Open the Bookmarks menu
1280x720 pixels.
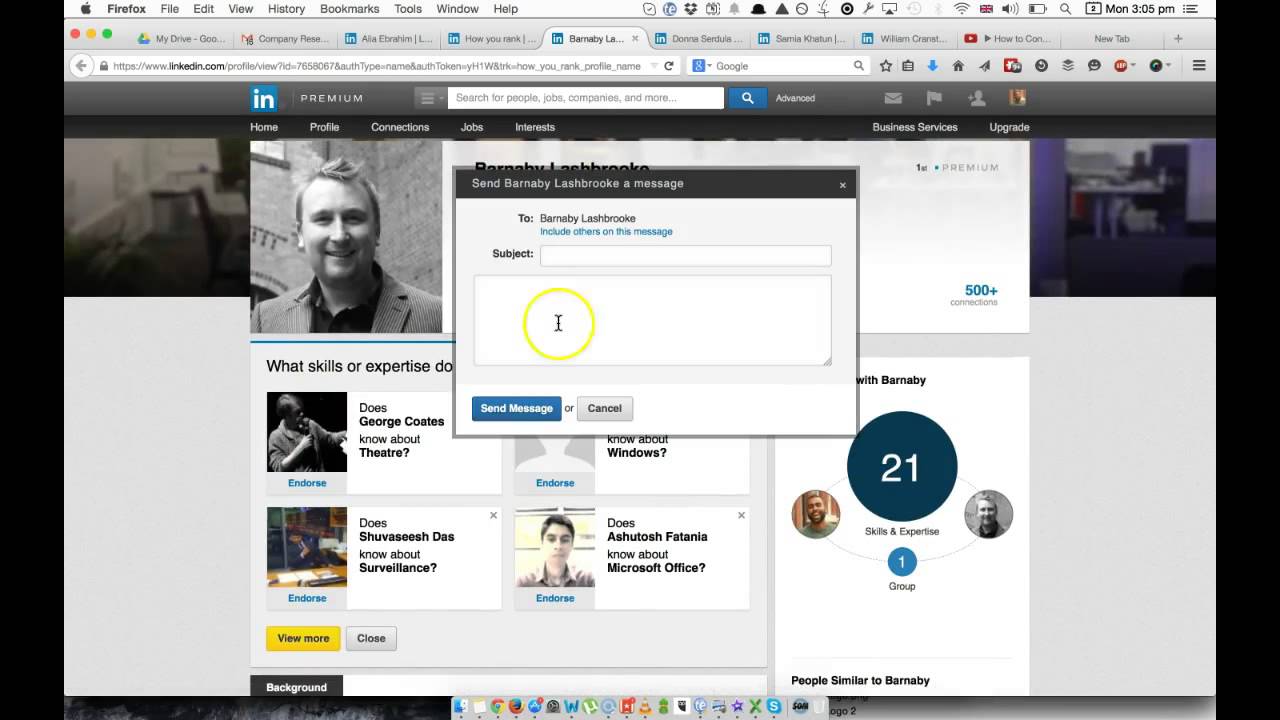pos(349,9)
